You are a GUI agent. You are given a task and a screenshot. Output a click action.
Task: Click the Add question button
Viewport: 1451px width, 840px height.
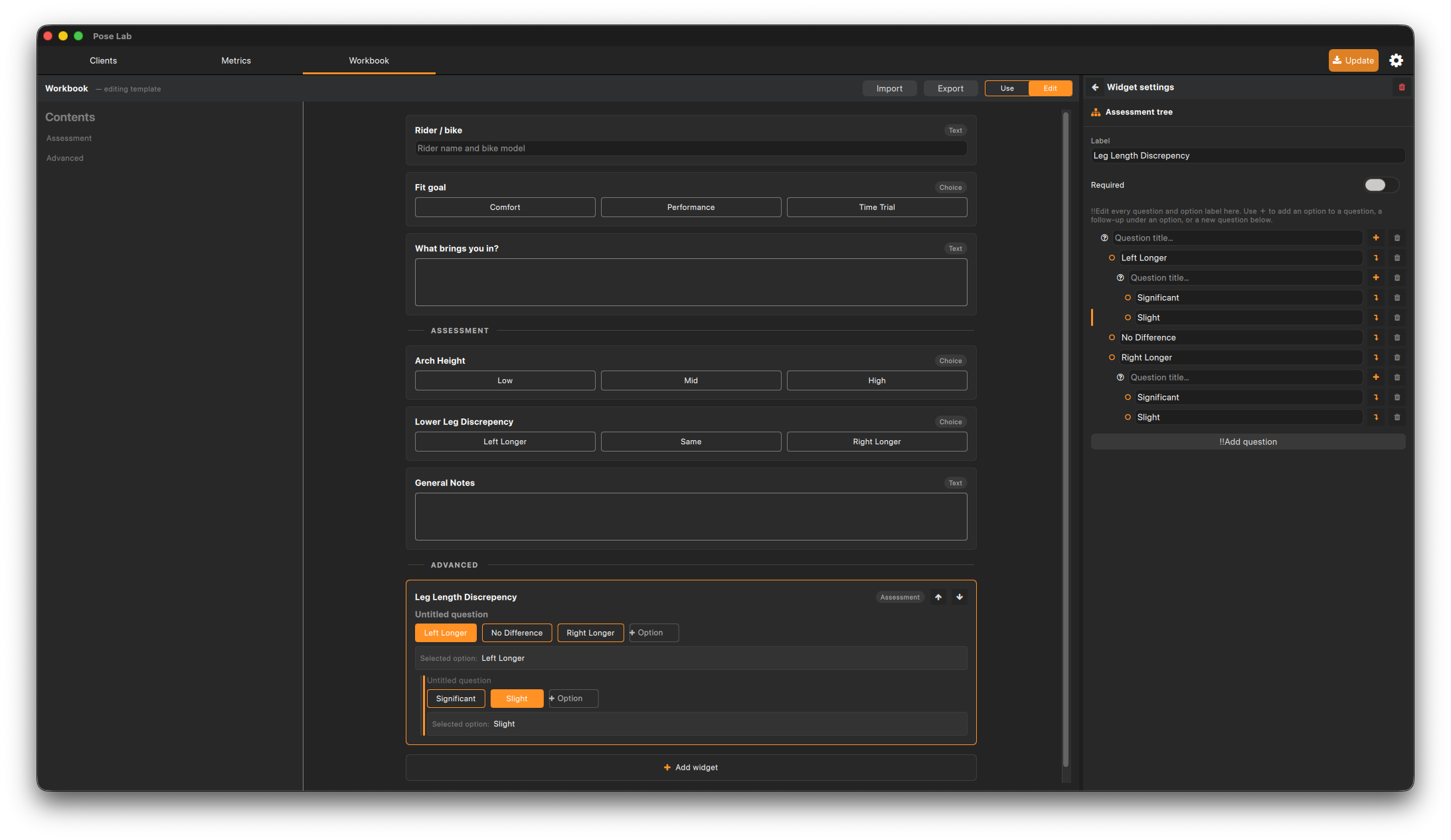1248,442
